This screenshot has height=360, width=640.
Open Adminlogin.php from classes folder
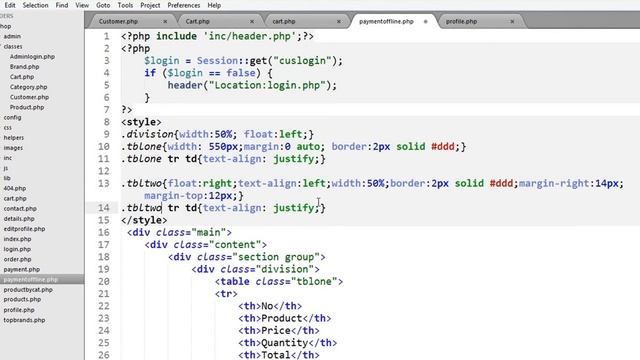click(x=32, y=57)
